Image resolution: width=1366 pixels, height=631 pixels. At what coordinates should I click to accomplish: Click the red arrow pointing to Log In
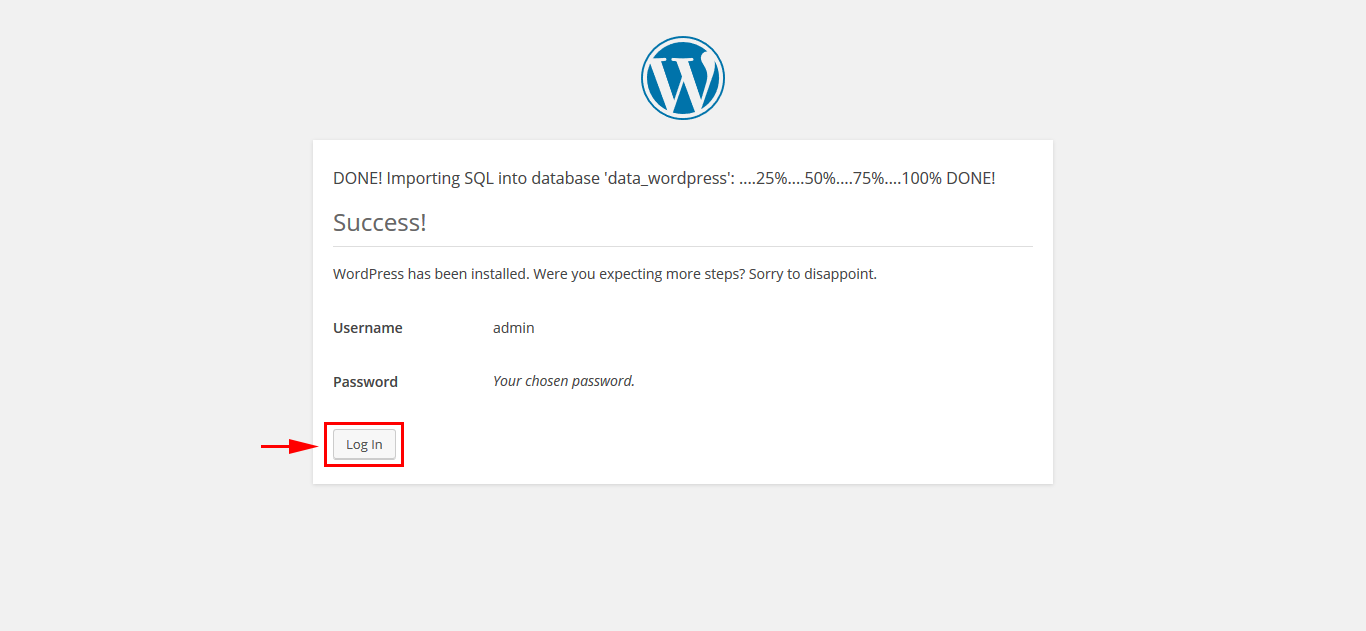290,446
